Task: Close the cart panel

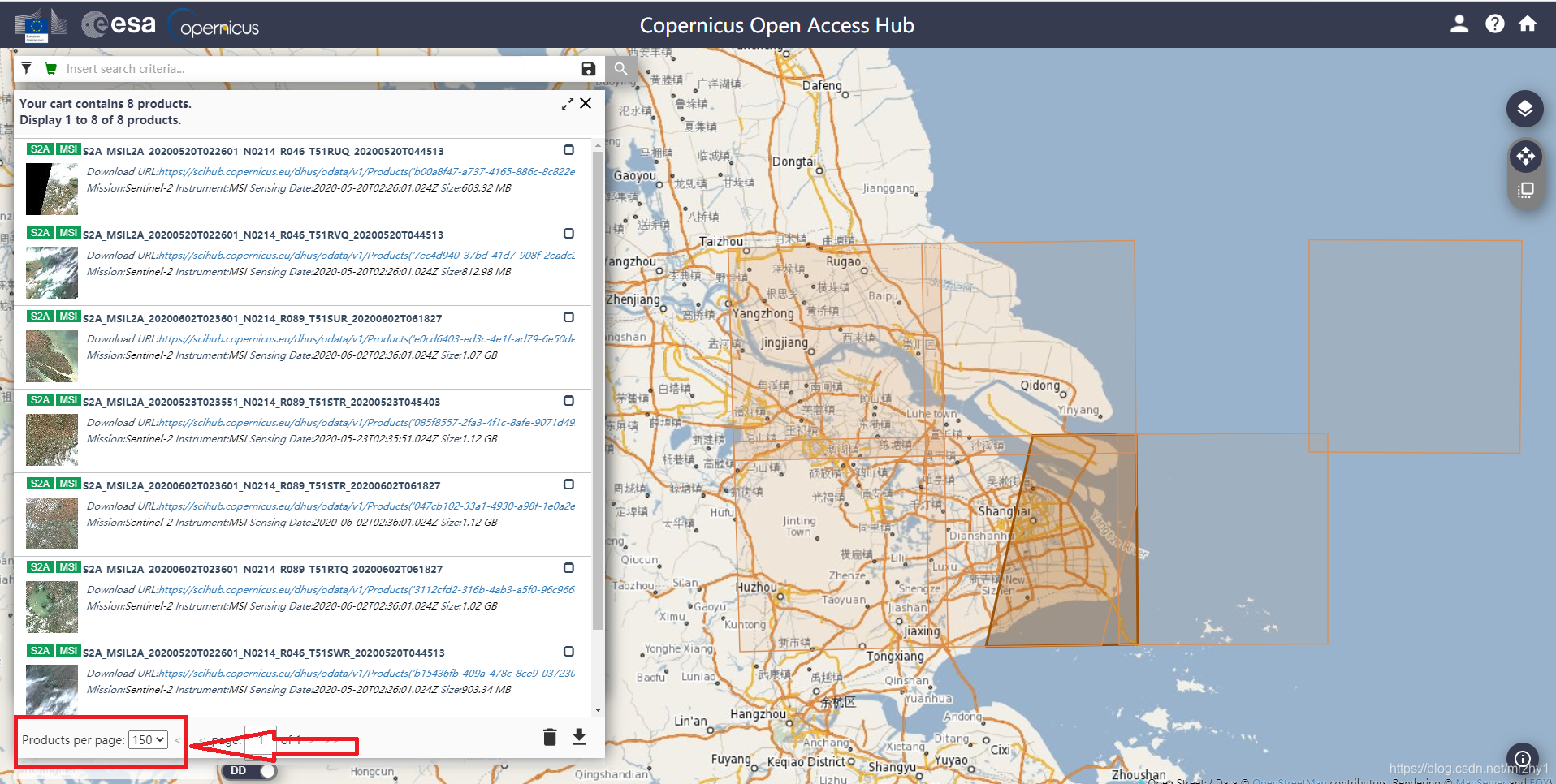Action: pyautogui.click(x=586, y=103)
